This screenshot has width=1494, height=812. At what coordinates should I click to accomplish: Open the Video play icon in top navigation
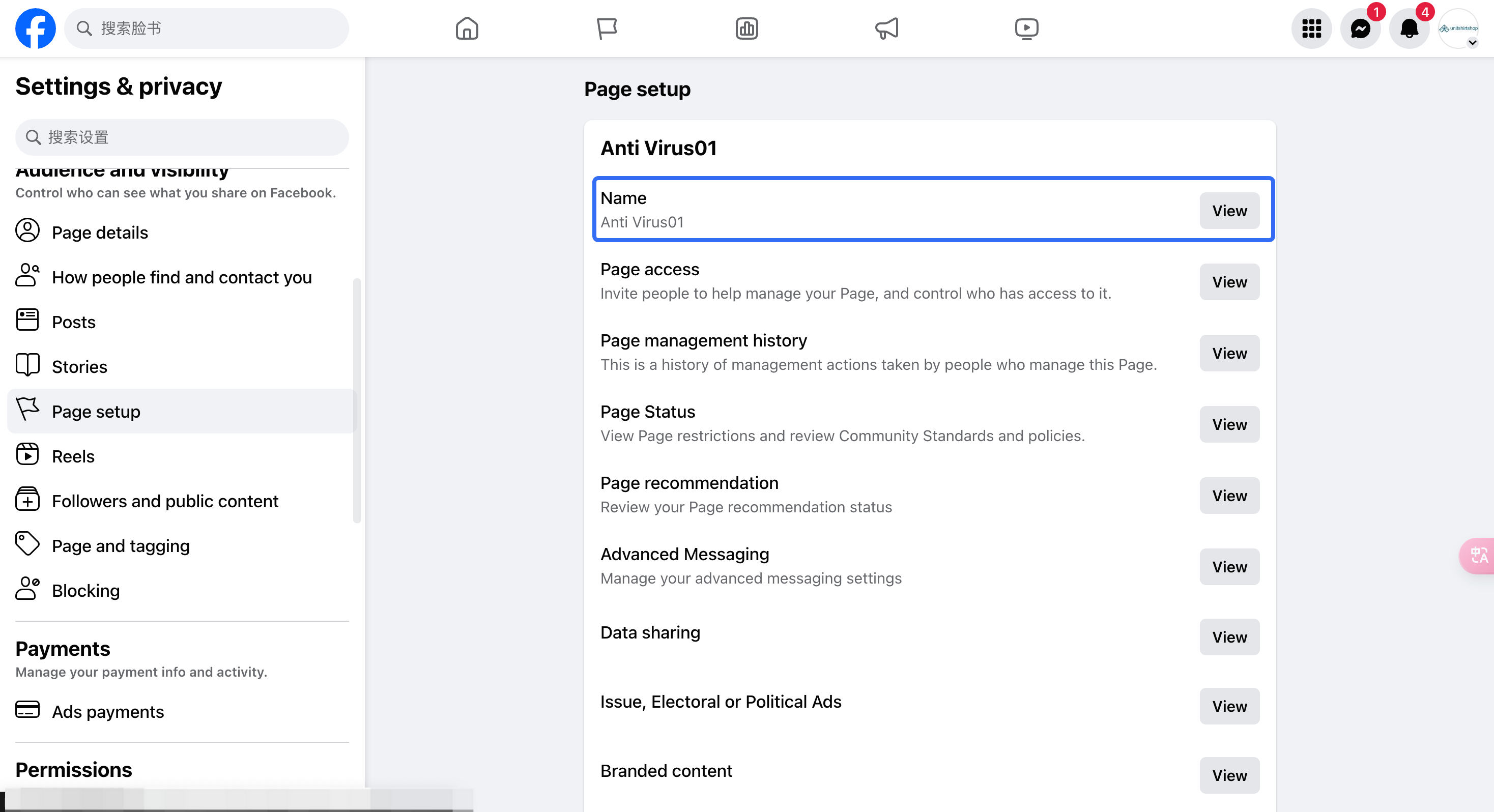tap(1026, 28)
